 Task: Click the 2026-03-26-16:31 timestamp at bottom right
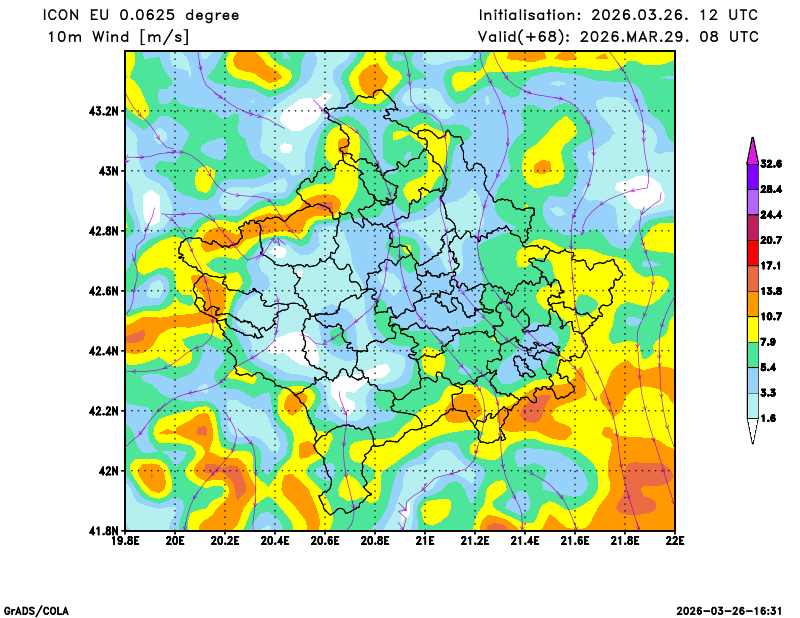point(730,610)
